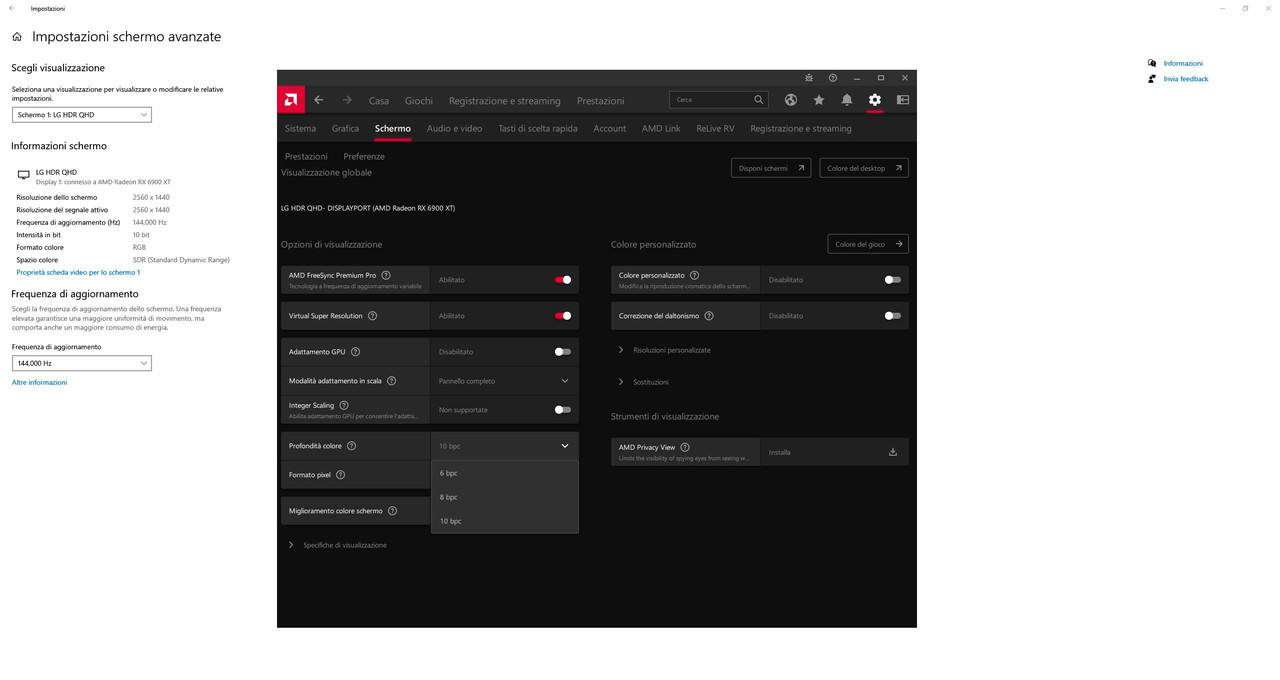Open the settings gear in Radeon Software
This screenshot has width=1280, height=680.
875,100
